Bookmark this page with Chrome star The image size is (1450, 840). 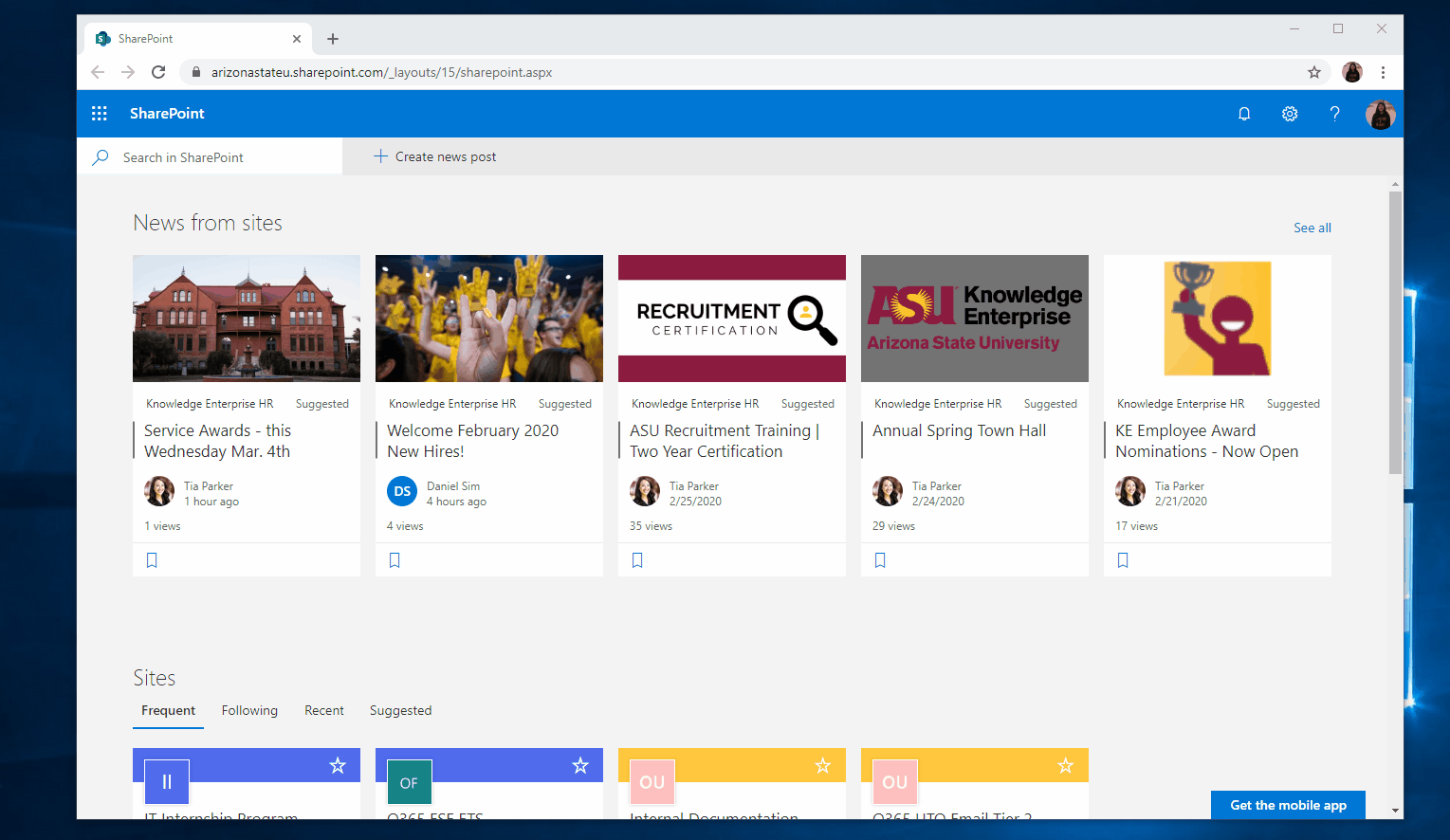pos(1314,72)
